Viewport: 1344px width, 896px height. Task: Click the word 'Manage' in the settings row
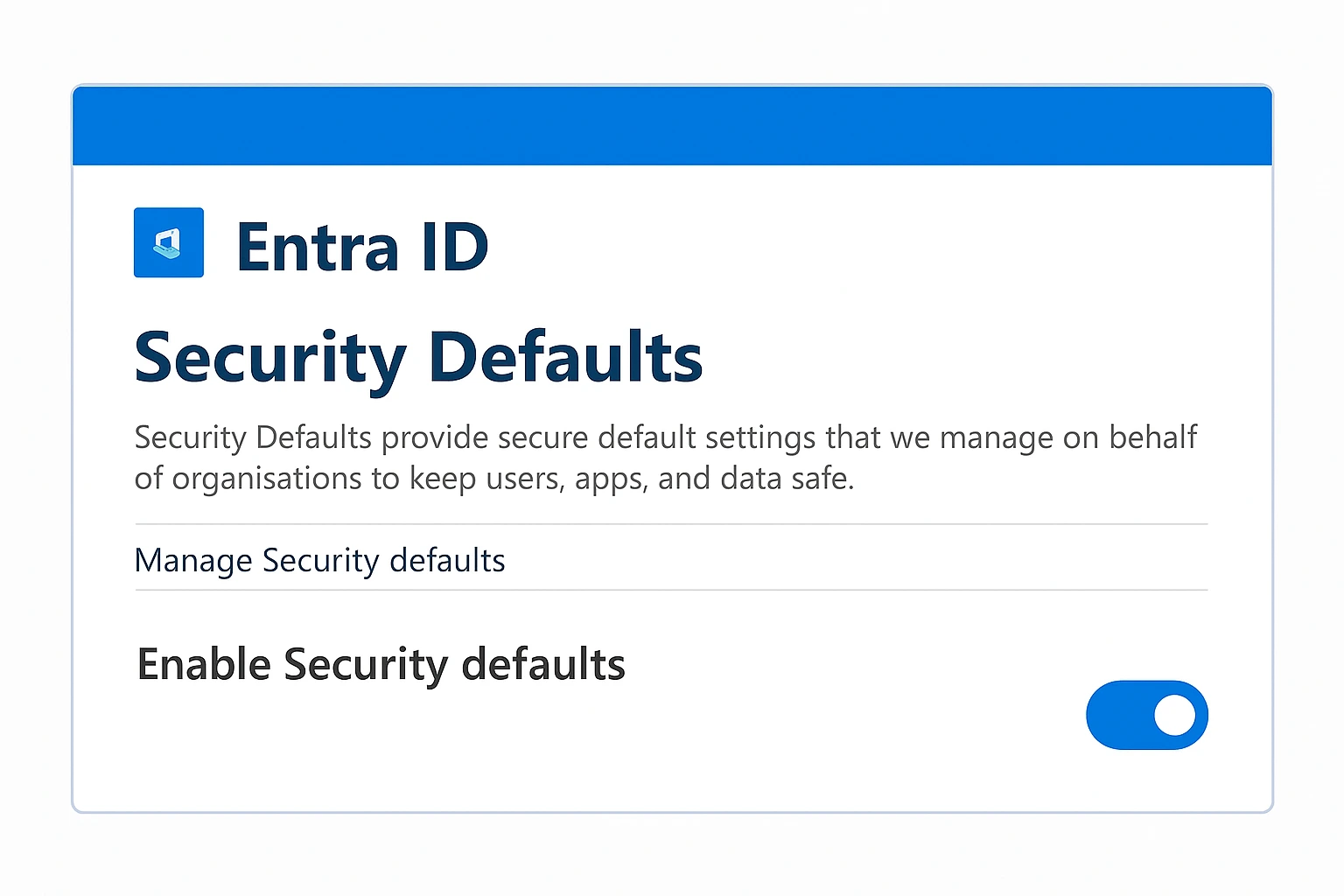(193, 561)
